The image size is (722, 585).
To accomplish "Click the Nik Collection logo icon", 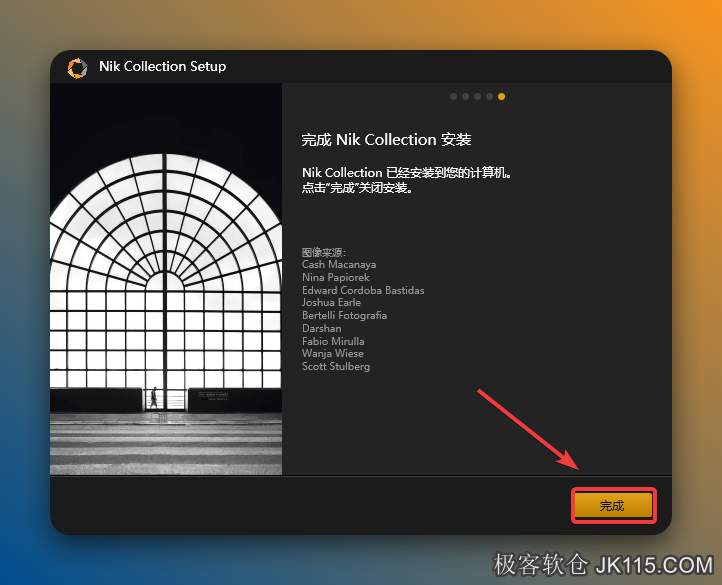I will click(77, 68).
